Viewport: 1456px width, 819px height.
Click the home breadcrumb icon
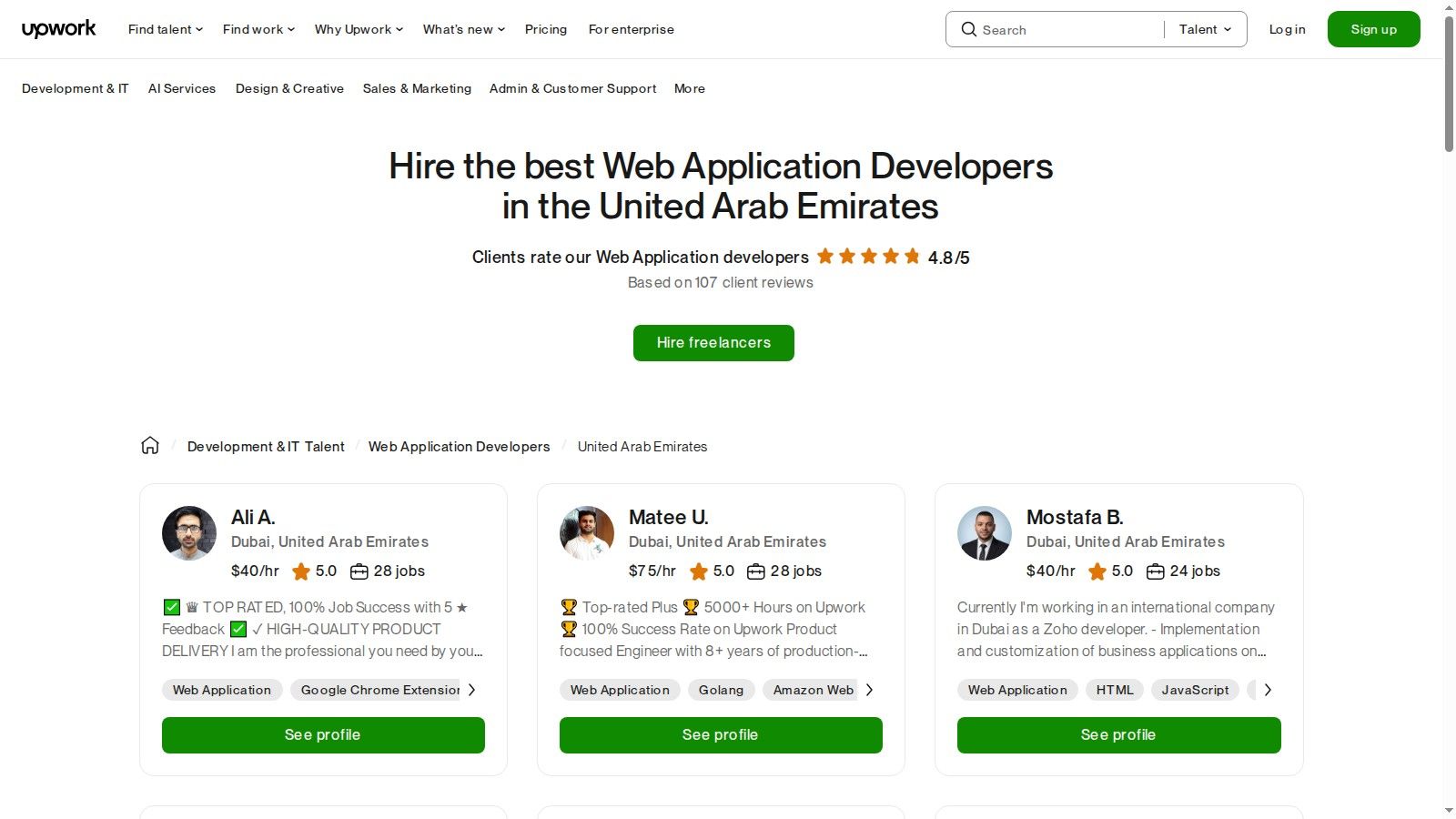point(150,446)
